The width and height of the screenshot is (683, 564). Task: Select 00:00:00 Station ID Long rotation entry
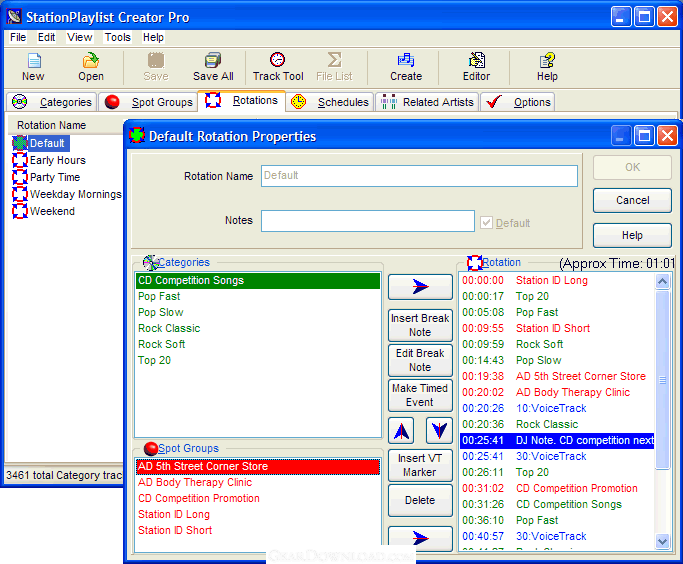pyautogui.click(x=557, y=280)
